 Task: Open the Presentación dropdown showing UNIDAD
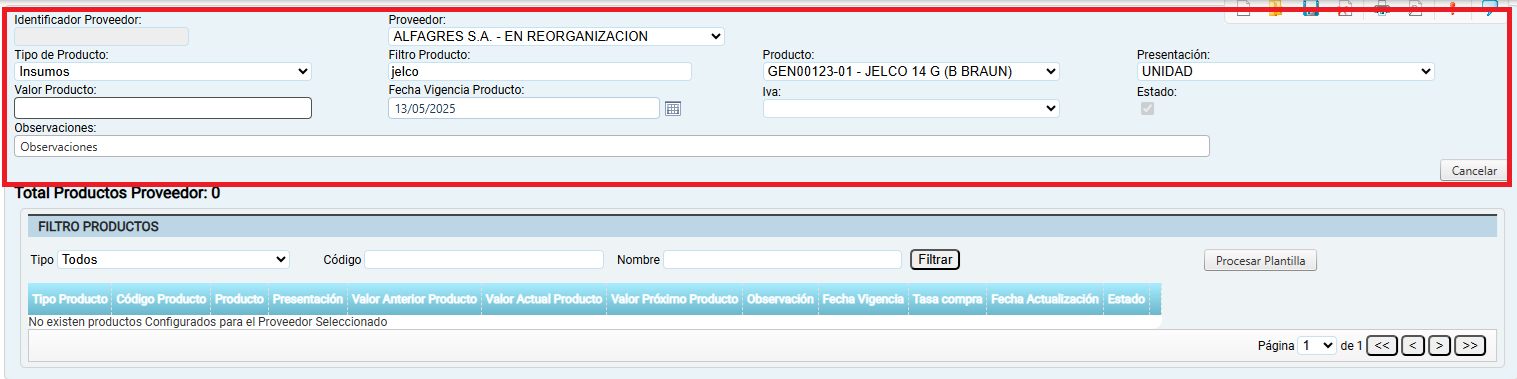coord(1286,71)
